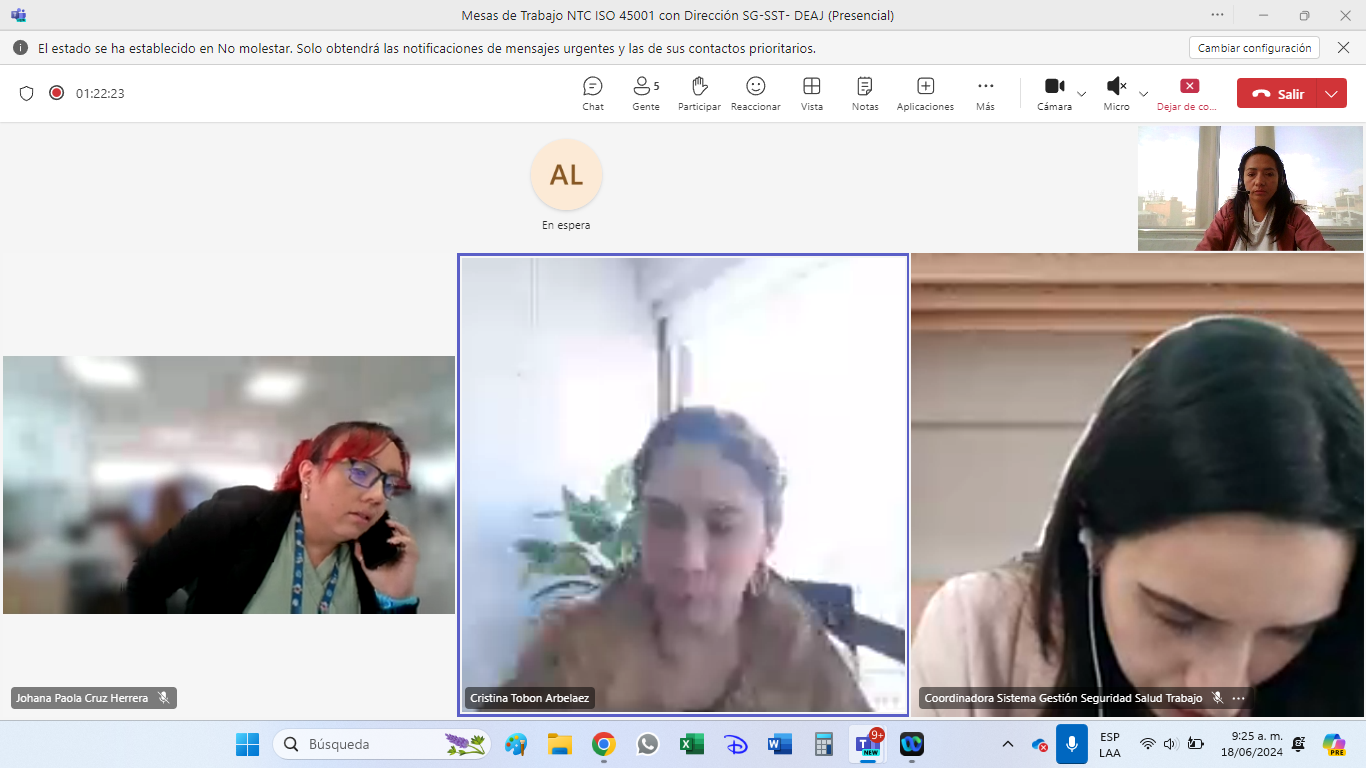Open Copilot Preview in the taskbar
Viewport: 1366px width, 768px height.
tap(1334, 744)
